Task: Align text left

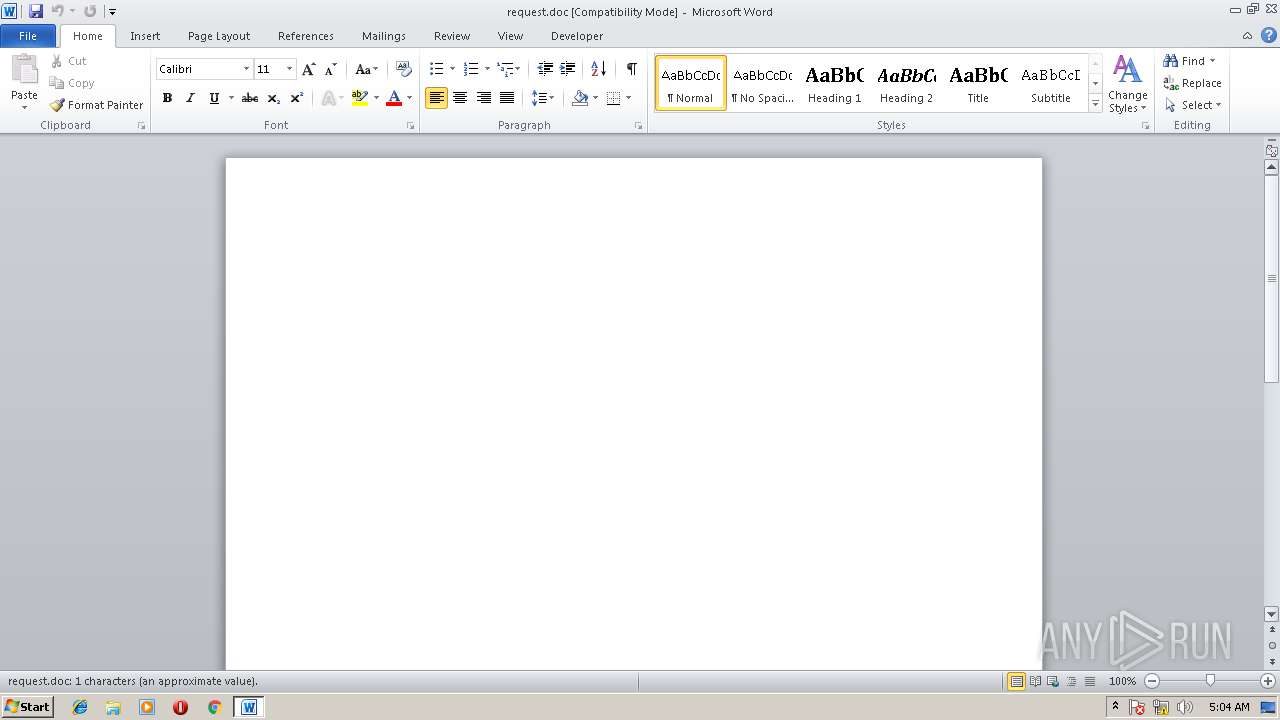Action: (x=436, y=98)
